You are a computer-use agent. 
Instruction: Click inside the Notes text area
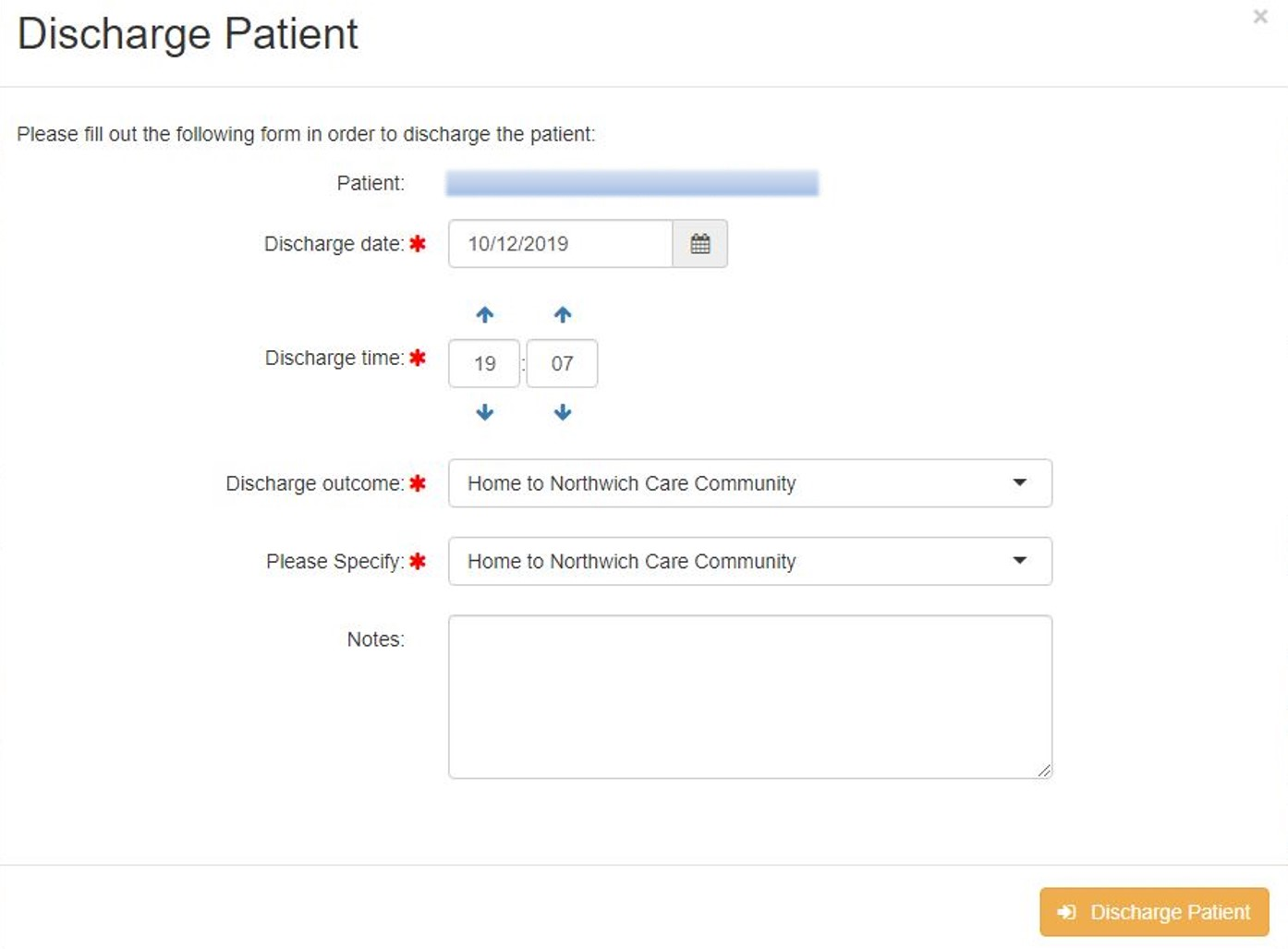click(x=750, y=697)
